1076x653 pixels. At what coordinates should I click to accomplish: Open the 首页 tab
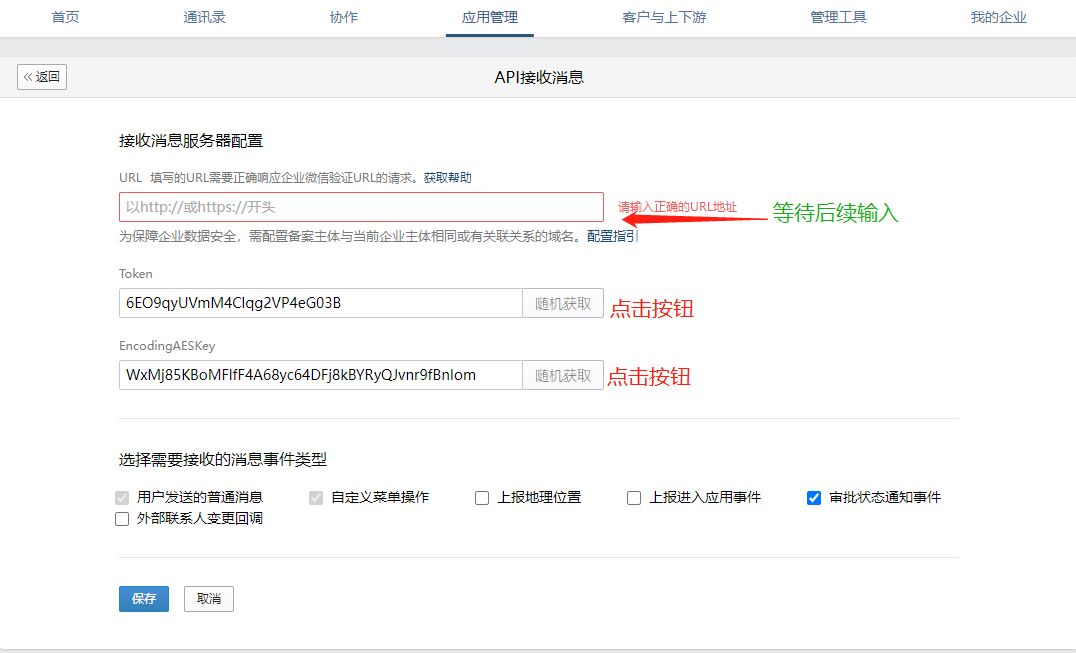tap(65, 17)
